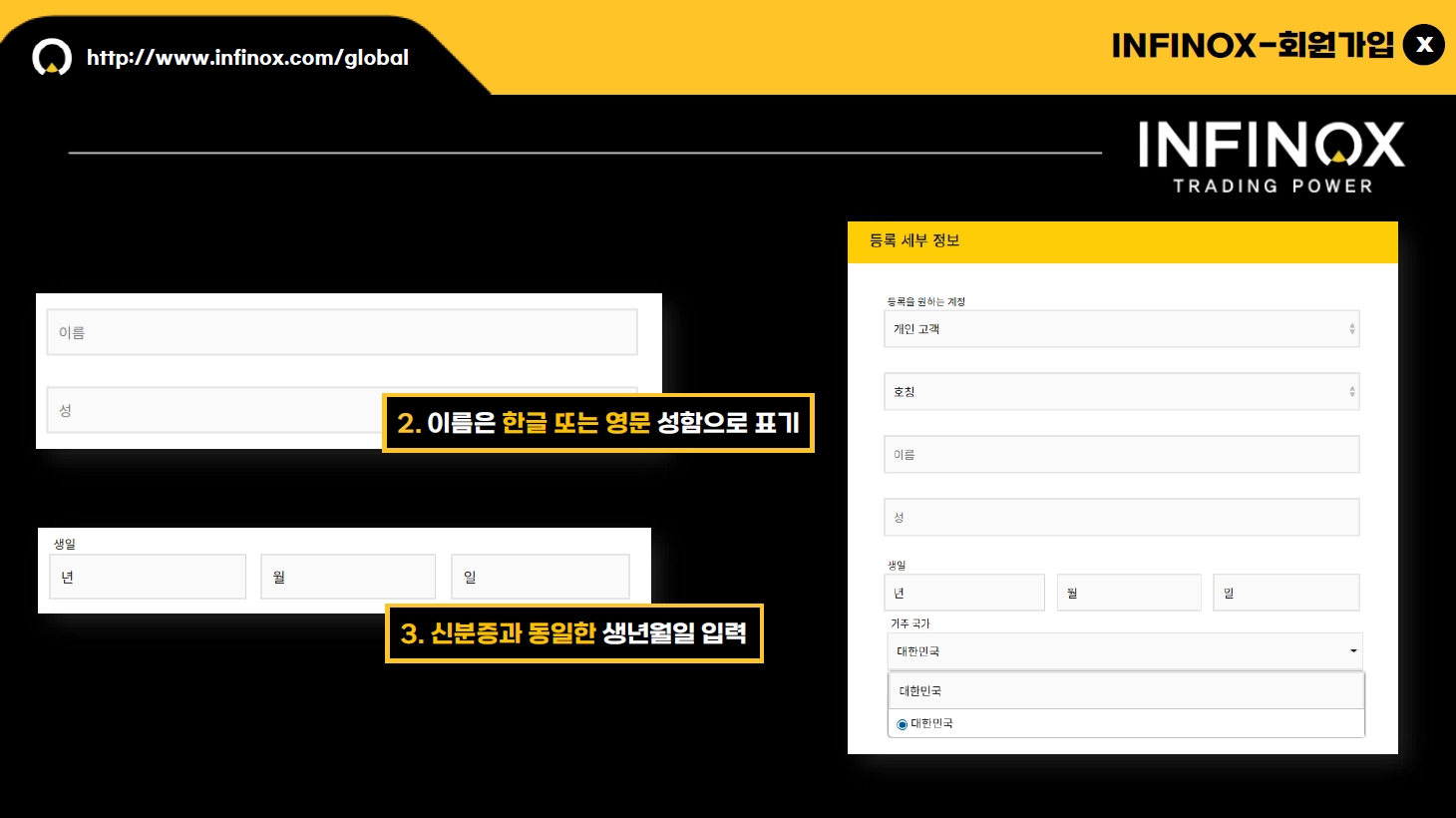
Task: Click the 월 birthday field in the registration form
Action: coord(1129,593)
